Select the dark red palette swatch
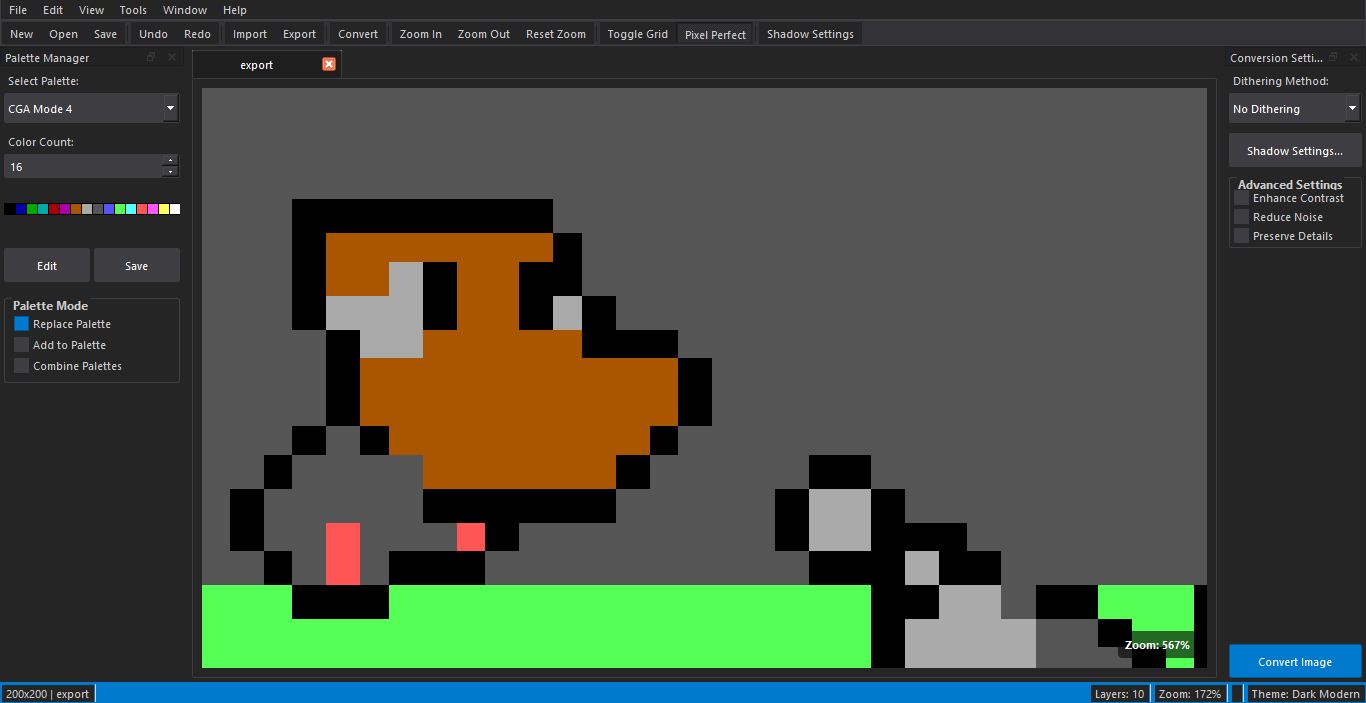Screen dimensions: 1366x703 [x=54, y=209]
